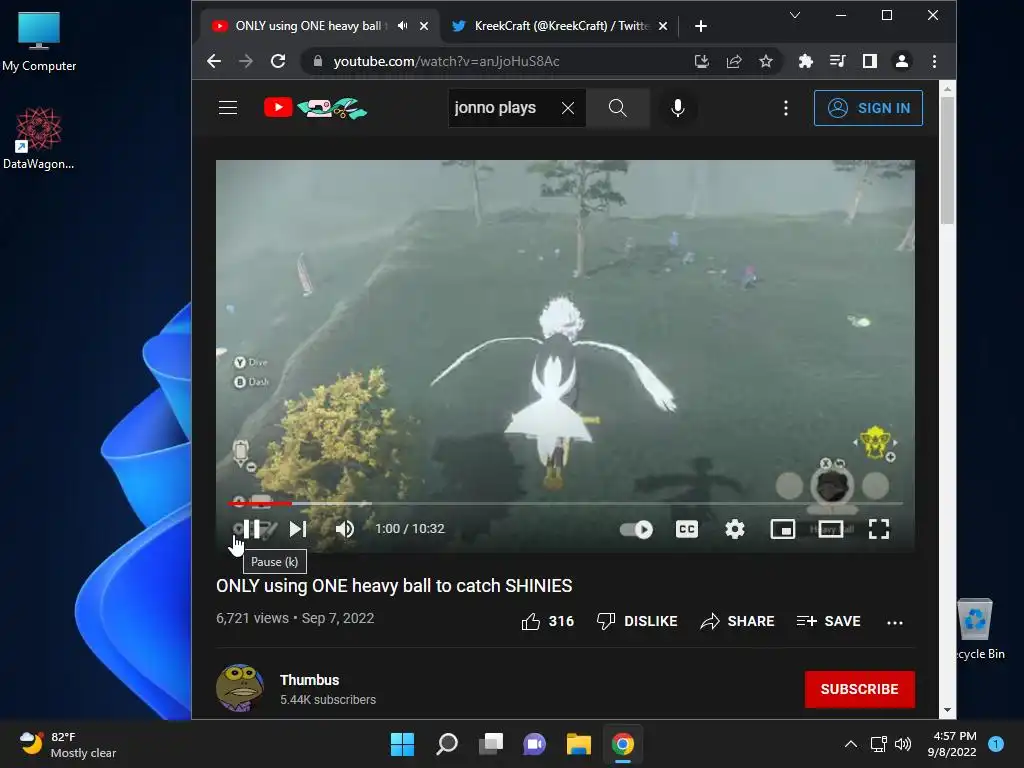Open YouTube settings three-dot menu
The width and height of the screenshot is (1024, 768).
pyautogui.click(x=786, y=108)
